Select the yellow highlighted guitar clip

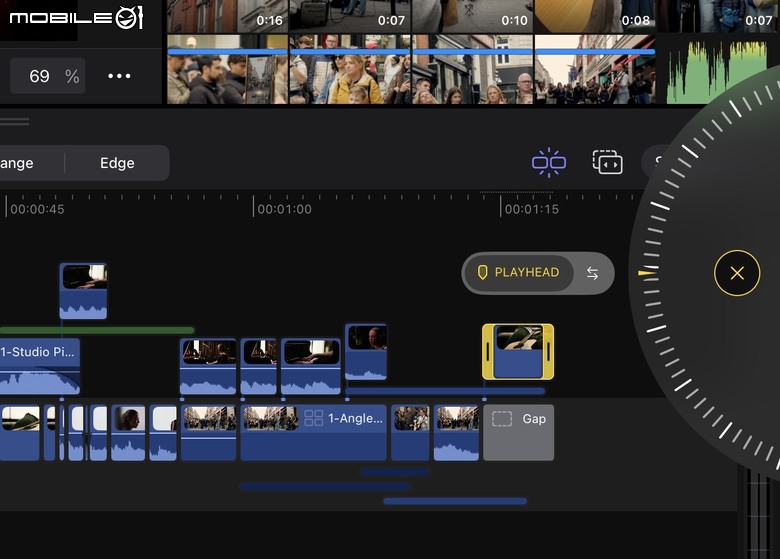(x=518, y=352)
